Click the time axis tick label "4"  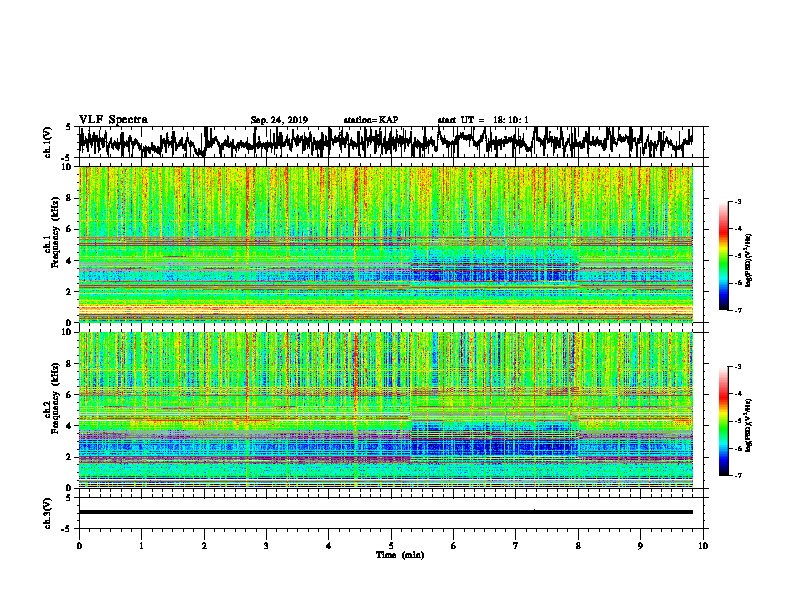click(329, 546)
